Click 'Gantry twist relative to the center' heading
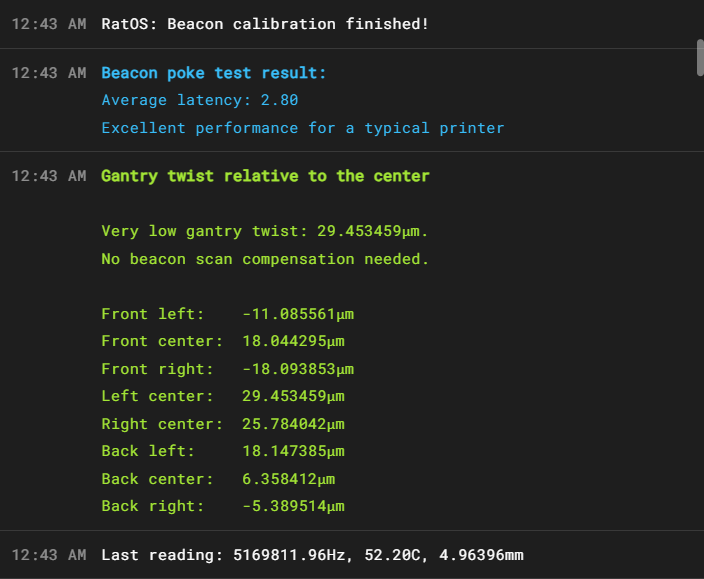The width and height of the screenshot is (704, 579). click(x=265, y=176)
